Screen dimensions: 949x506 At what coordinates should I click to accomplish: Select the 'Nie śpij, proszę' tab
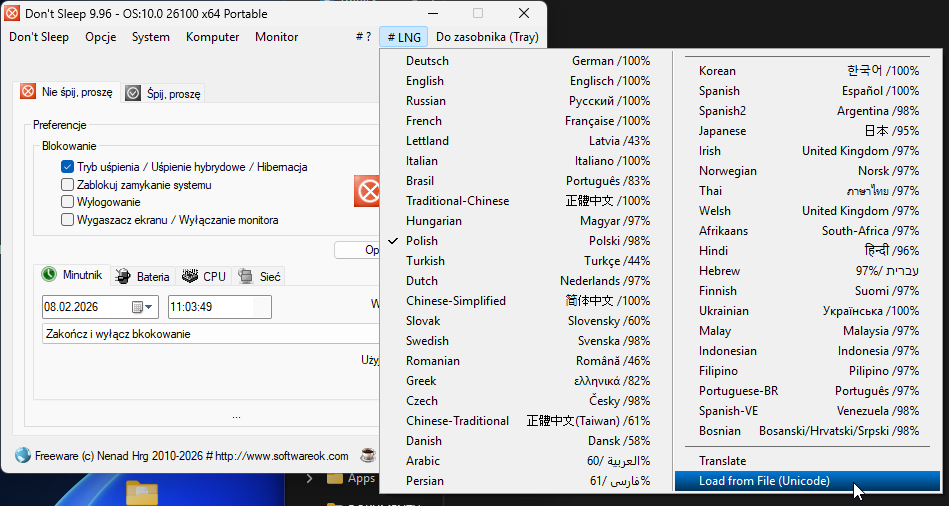click(x=67, y=92)
